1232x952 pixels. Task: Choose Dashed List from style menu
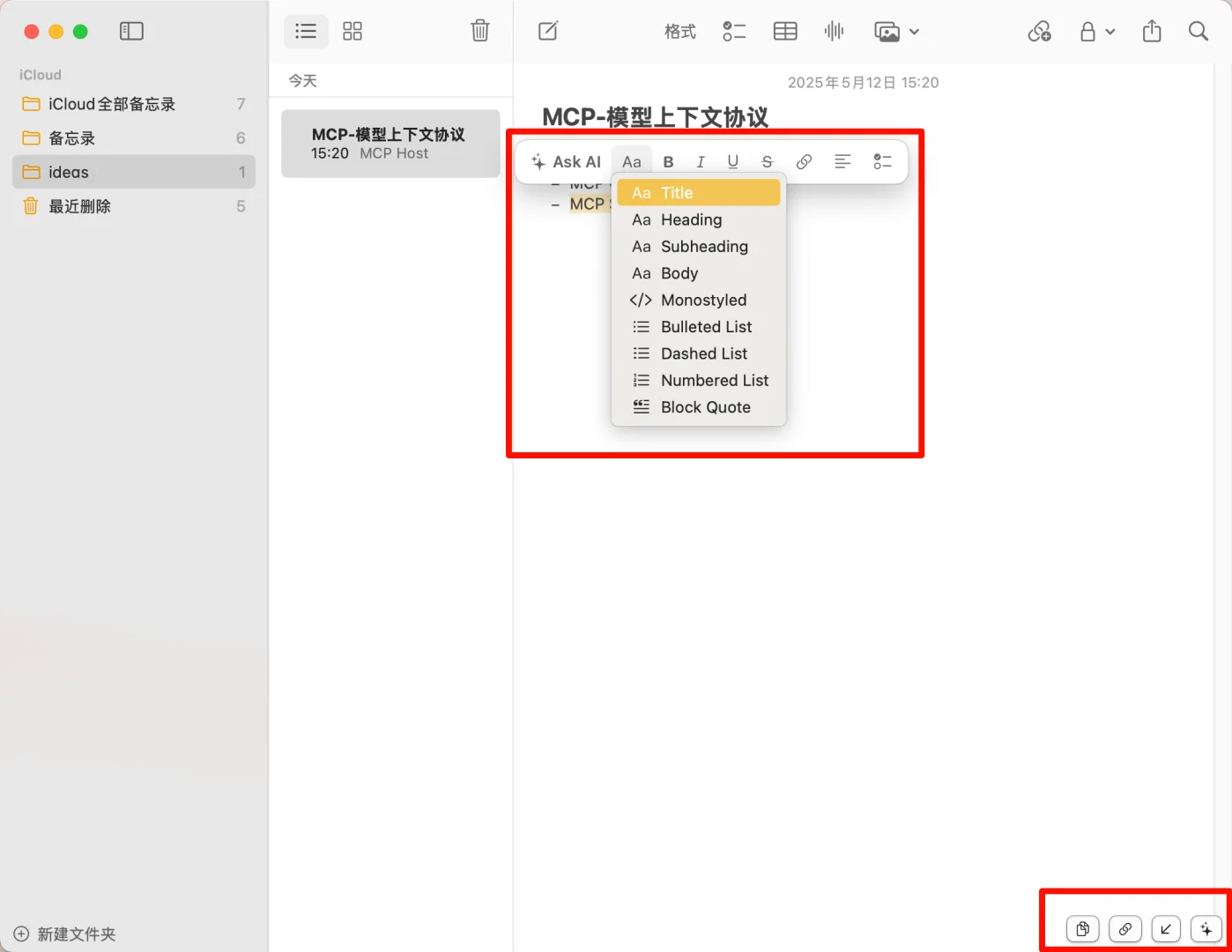pos(699,353)
